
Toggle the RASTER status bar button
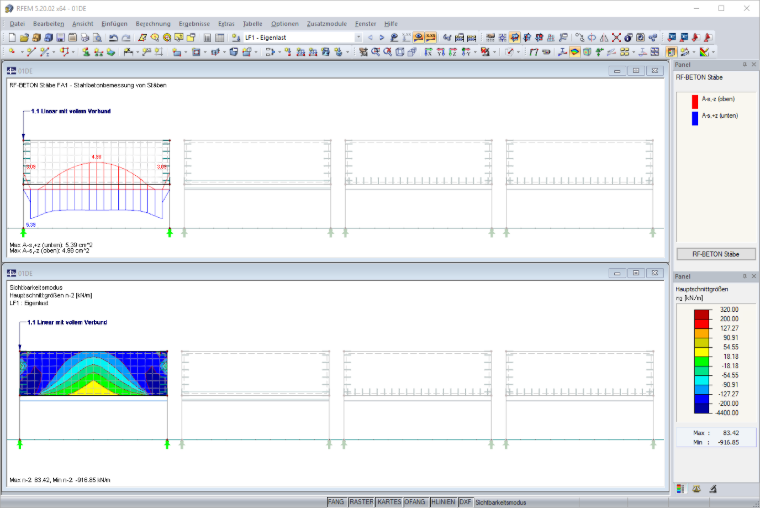[x=362, y=502]
